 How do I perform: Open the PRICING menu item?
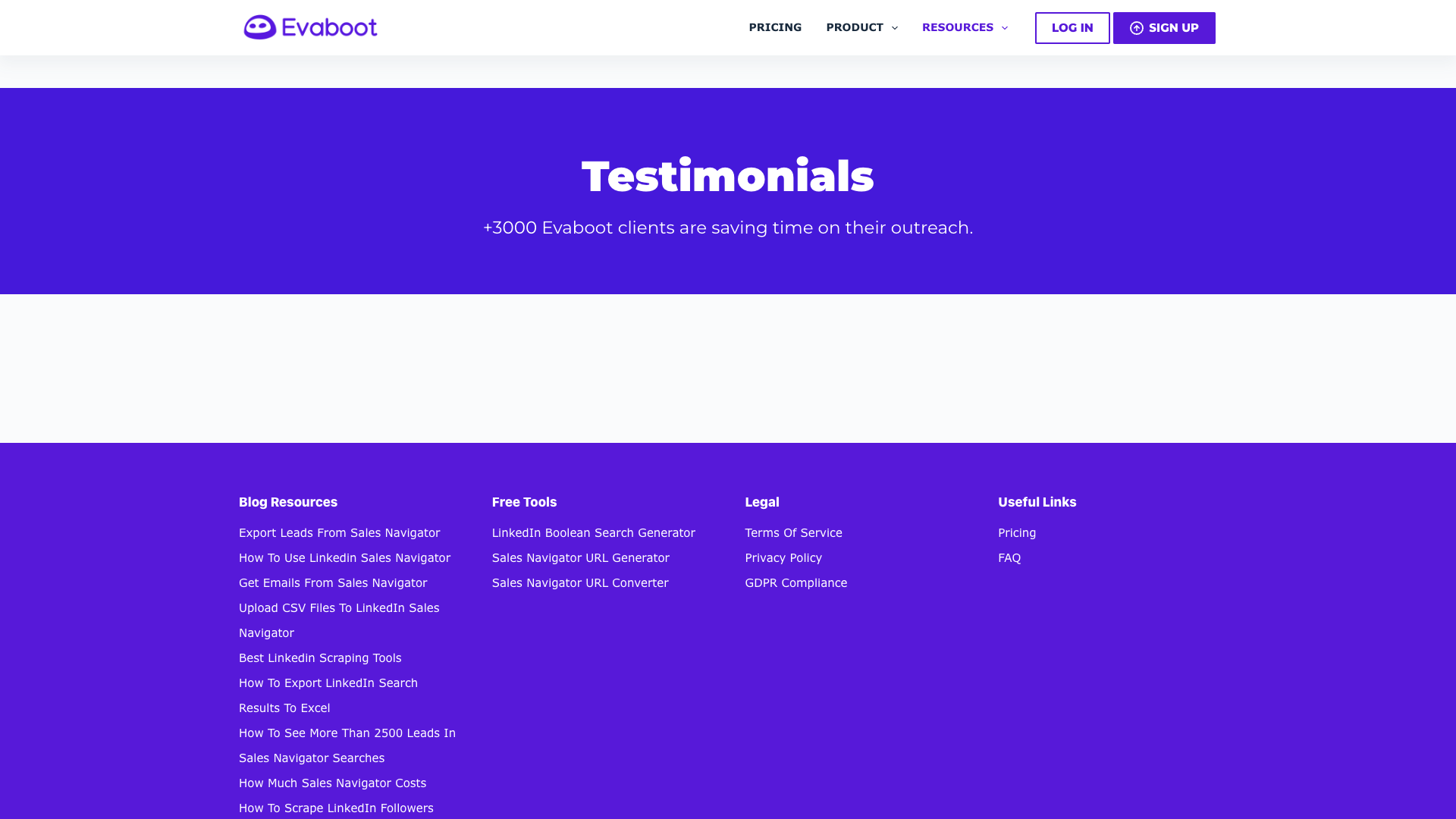[775, 27]
